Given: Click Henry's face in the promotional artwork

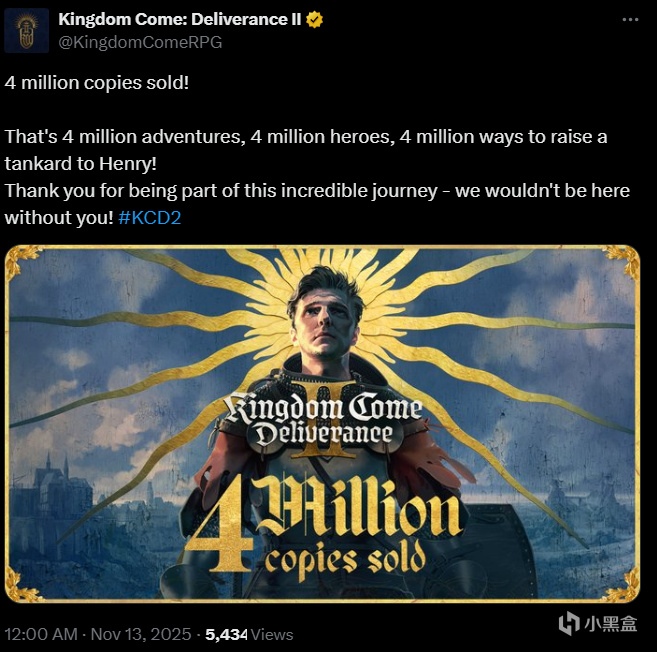Looking at the screenshot, I should click(325, 323).
